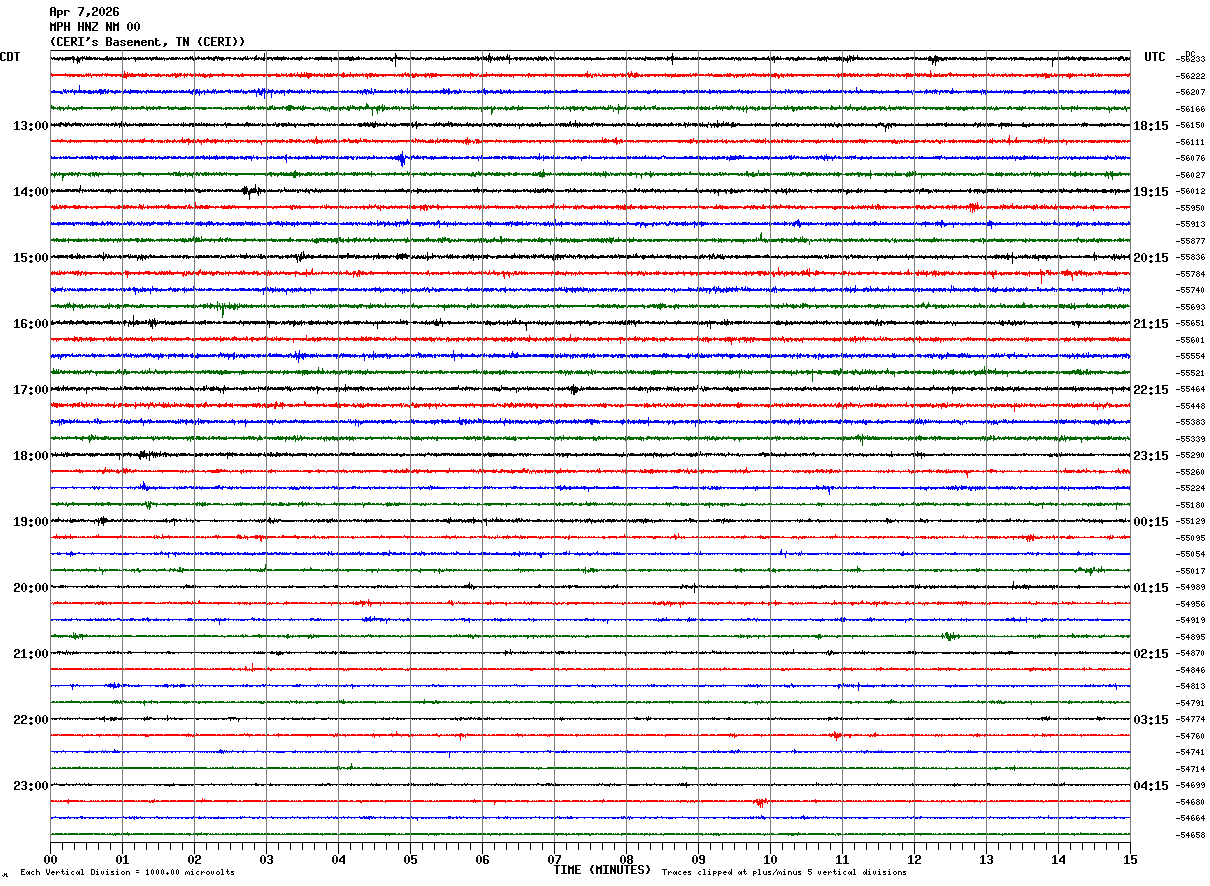1210x886 pixels.
Task: Click the UTC time label '20:15'
Action: pyautogui.click(x=1151, y=258)
